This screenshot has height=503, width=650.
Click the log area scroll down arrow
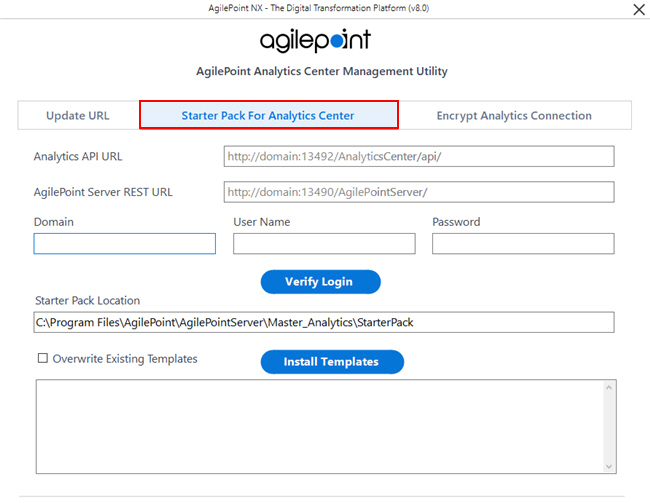click(x=609, y=466)
